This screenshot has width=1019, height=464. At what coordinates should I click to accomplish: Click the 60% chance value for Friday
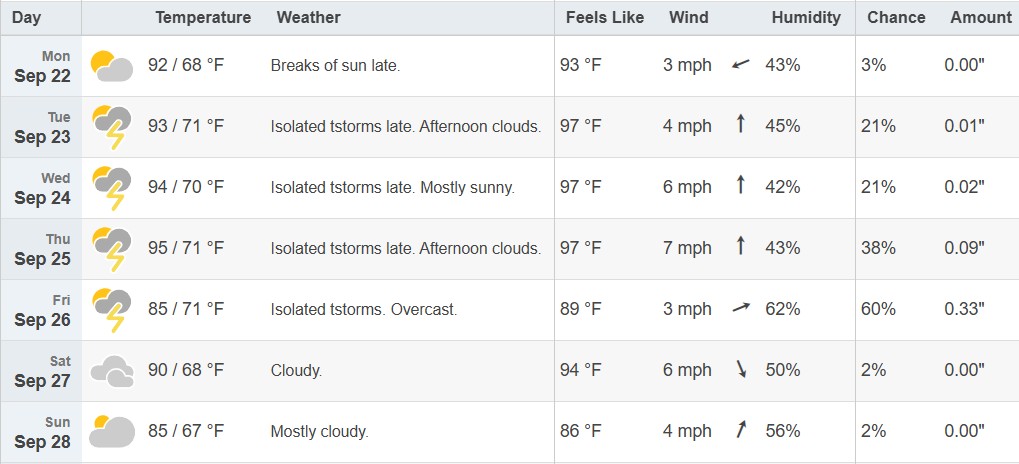pyautogui.click(x=878, y=309)
